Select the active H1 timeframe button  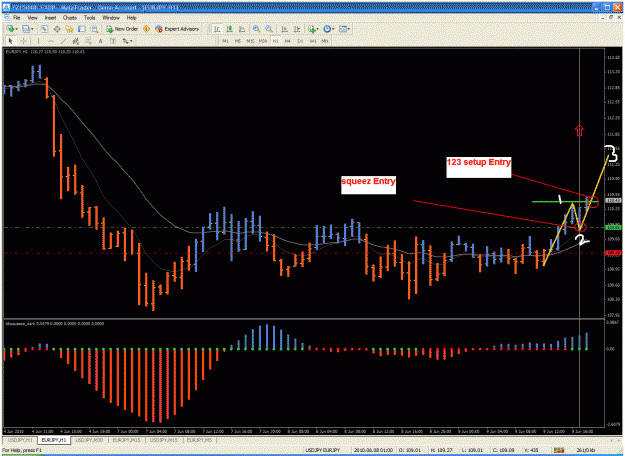275,41
